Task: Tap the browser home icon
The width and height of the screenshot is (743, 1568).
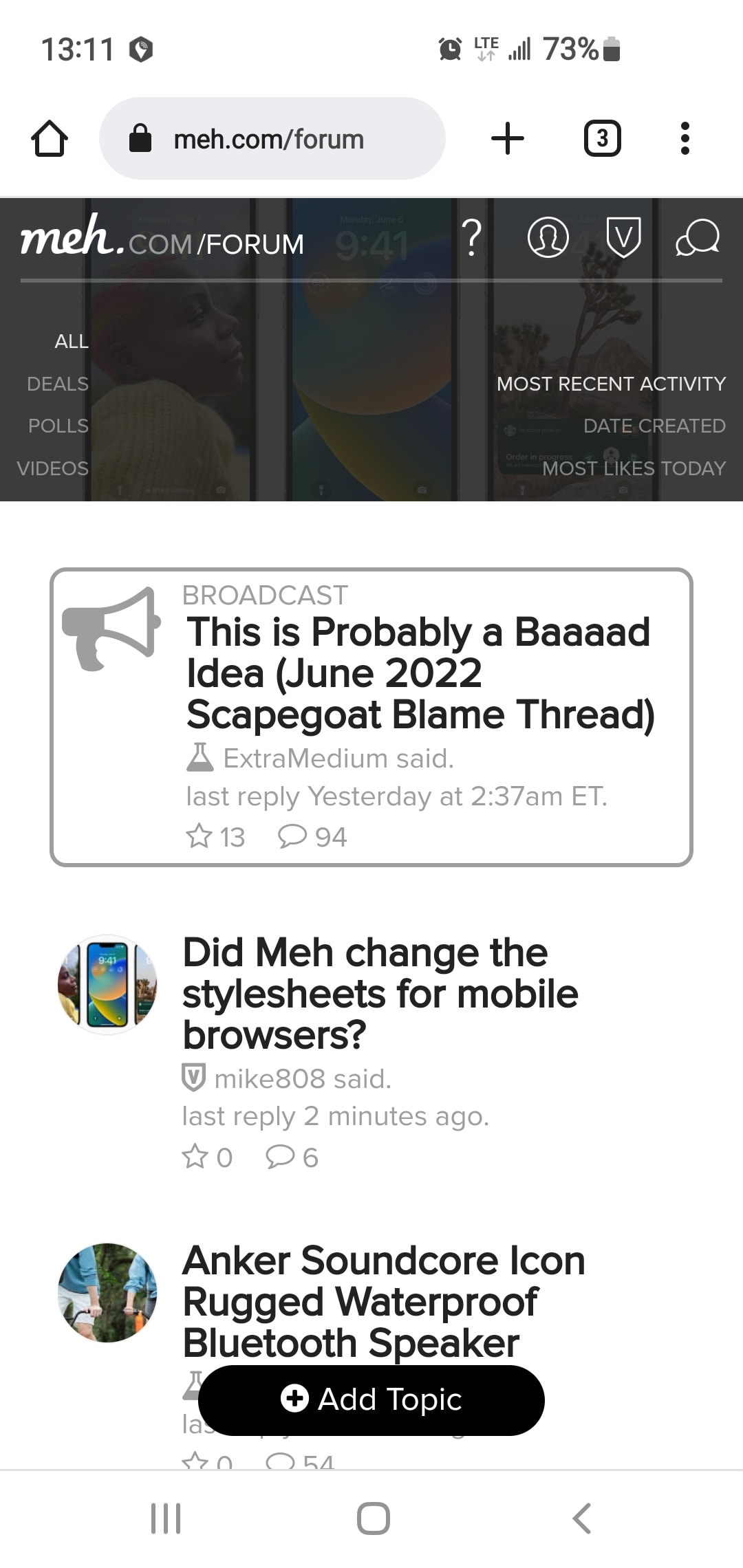Action: pos(50,138)
